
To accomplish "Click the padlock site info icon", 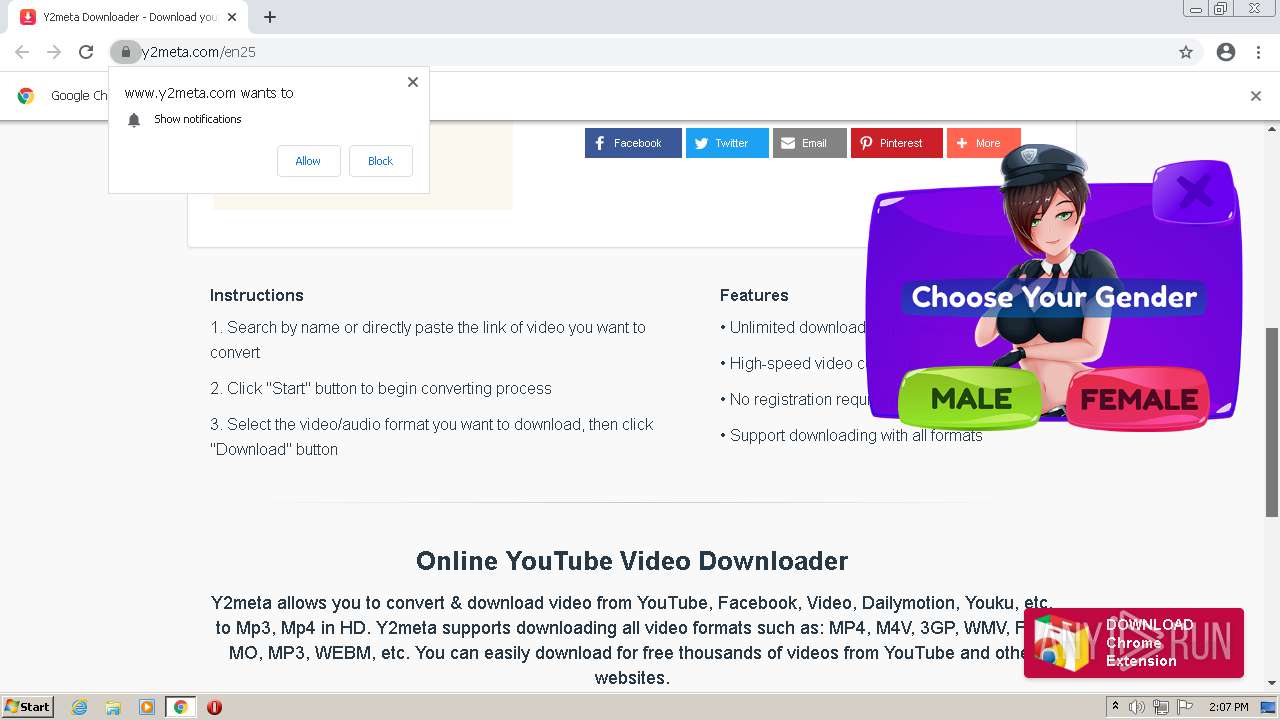I will [125, 52].
